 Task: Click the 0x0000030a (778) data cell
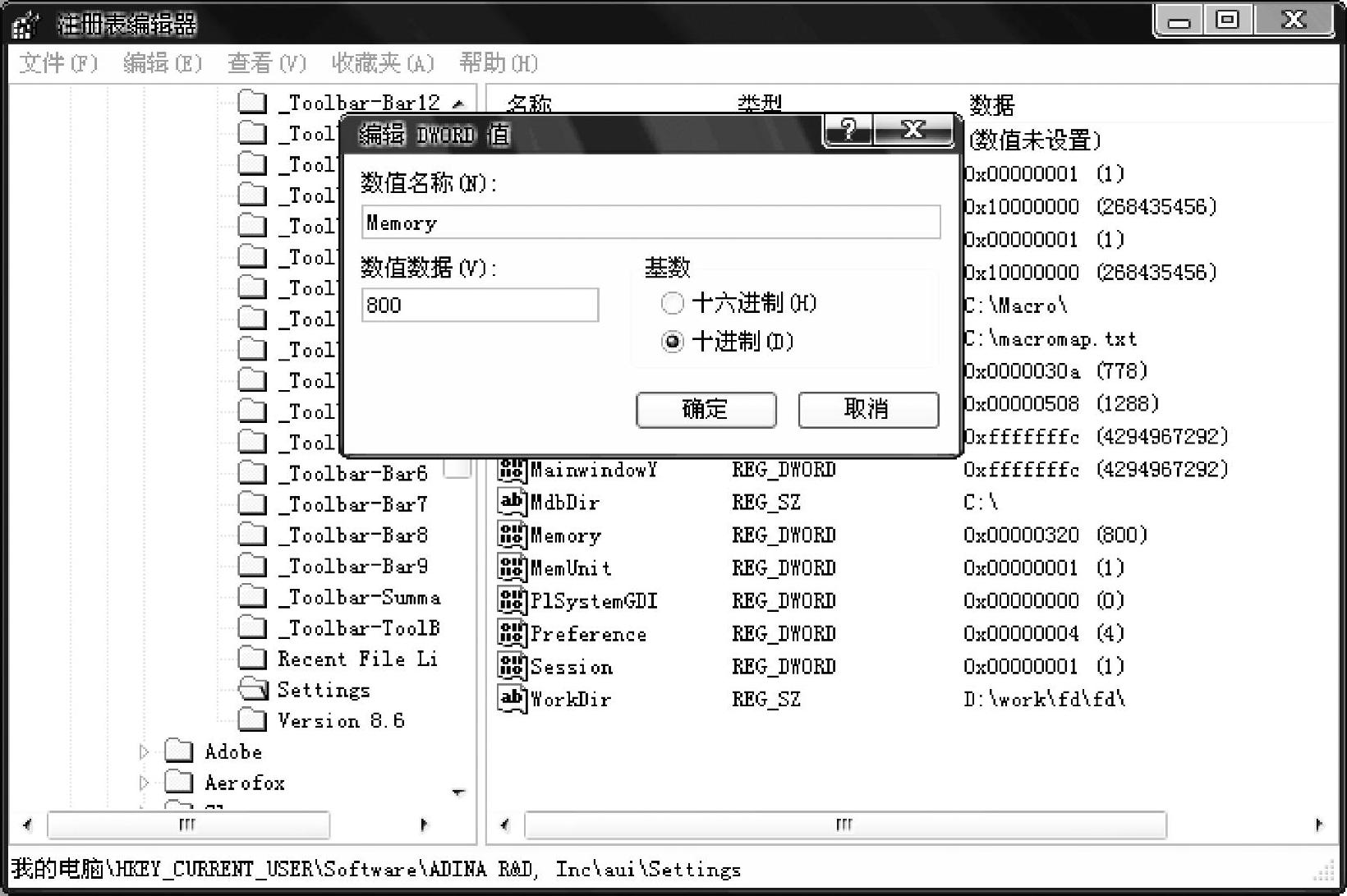tap(1055, 371)
